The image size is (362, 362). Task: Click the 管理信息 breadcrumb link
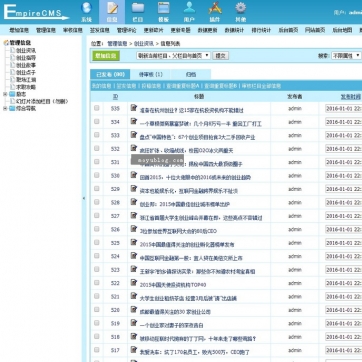pyautogui.click(x=117, y=44)
